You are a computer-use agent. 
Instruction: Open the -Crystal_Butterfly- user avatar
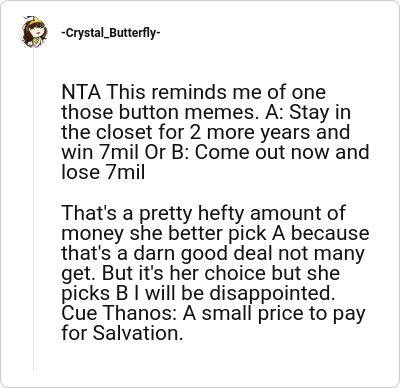(x=33, y=32)
